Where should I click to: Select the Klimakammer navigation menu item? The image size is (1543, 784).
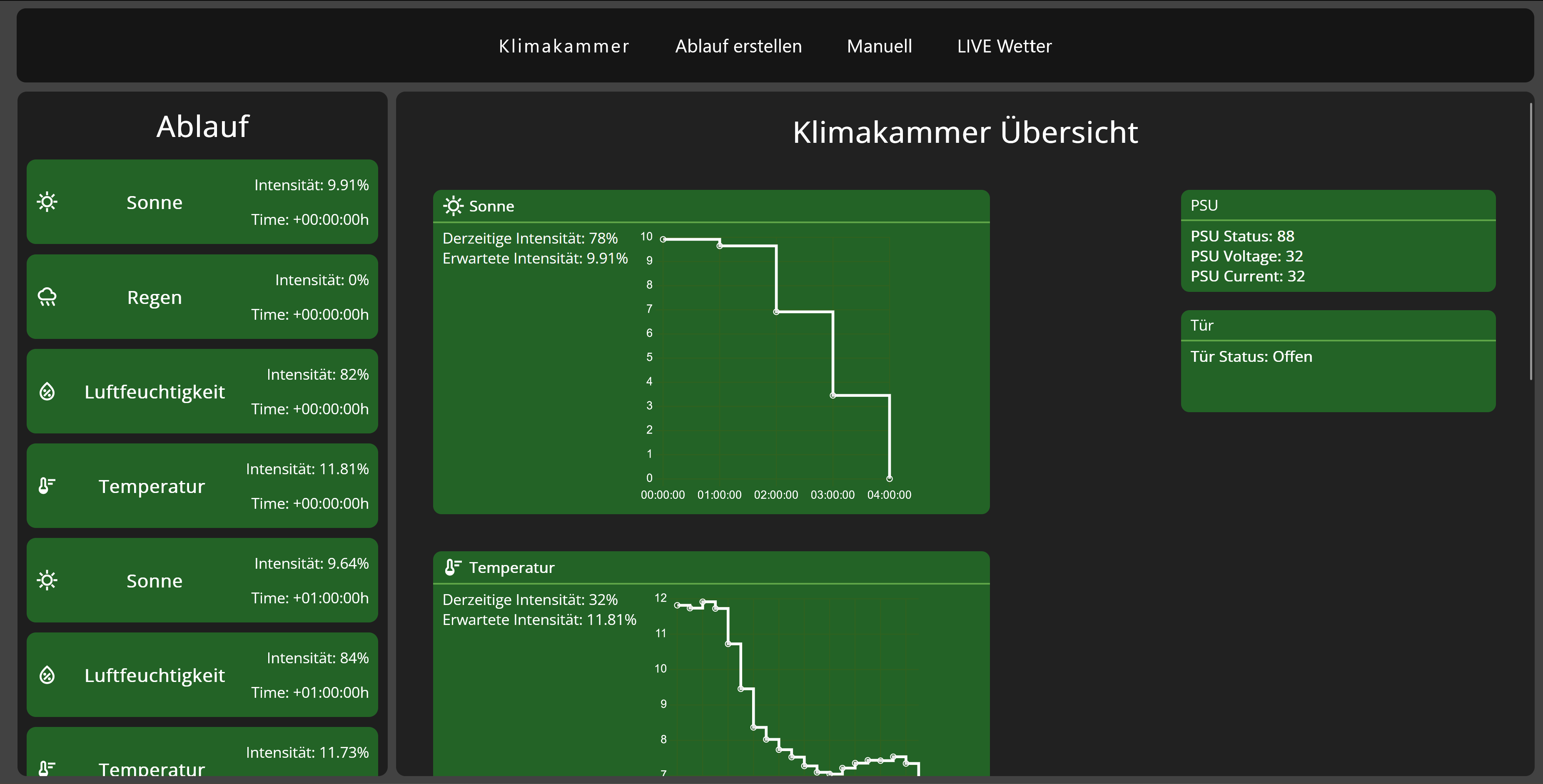pyautogui.click(x=565, y=45)
